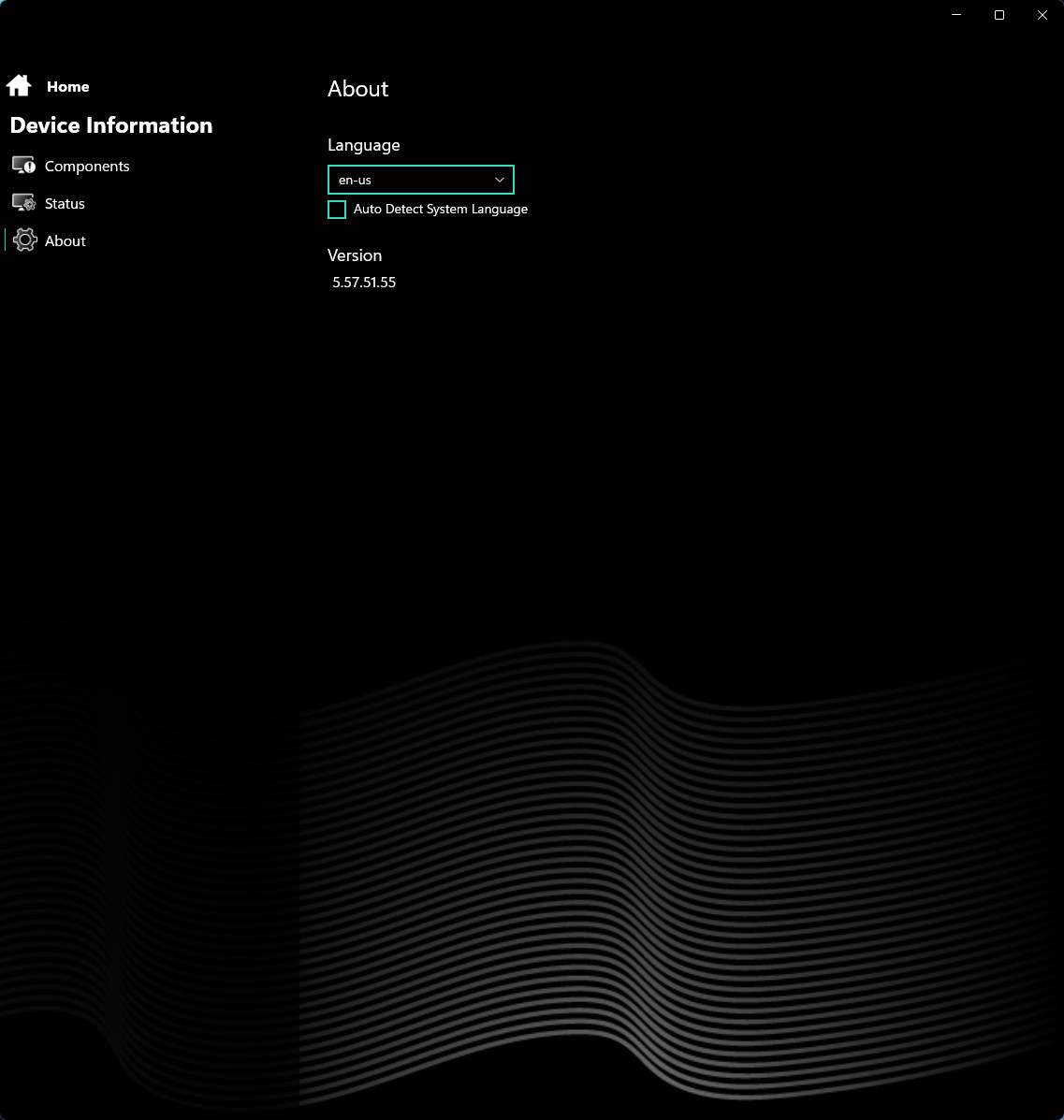Click the Device Information heading
Screen dimensions: 1064x1120
coord(111,125)
